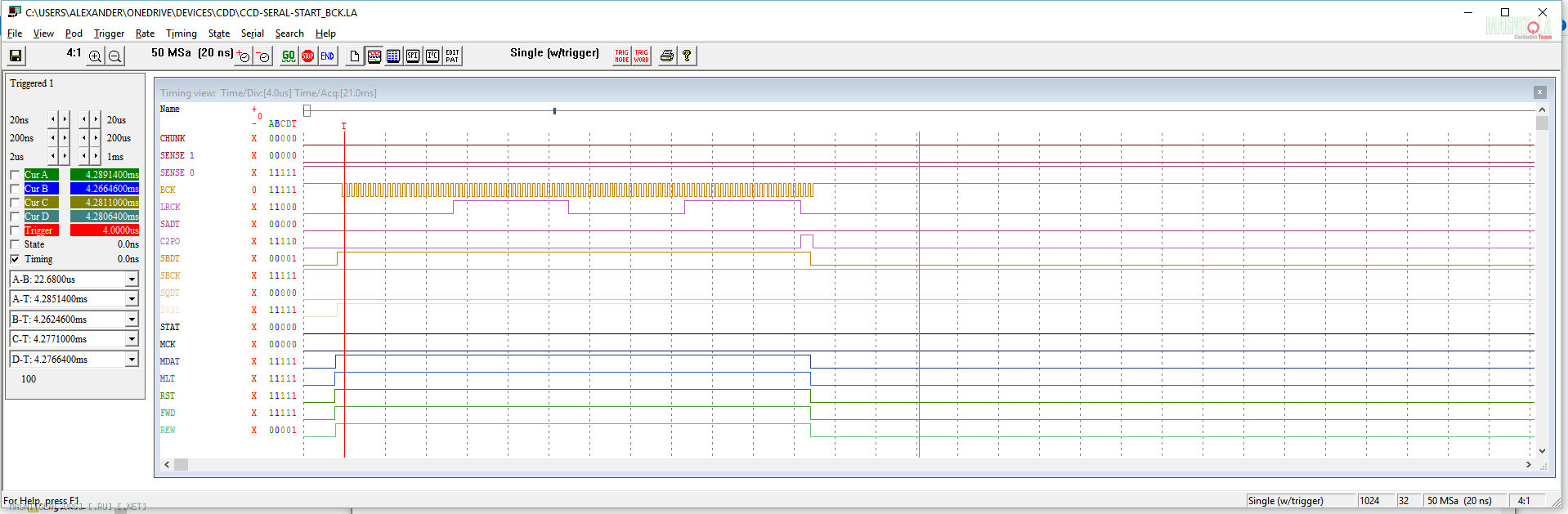The height and width of the screenshot is (514, 1568).
Task: Uncheck the Timing checkbox
Action: click(x=15, y=259)
